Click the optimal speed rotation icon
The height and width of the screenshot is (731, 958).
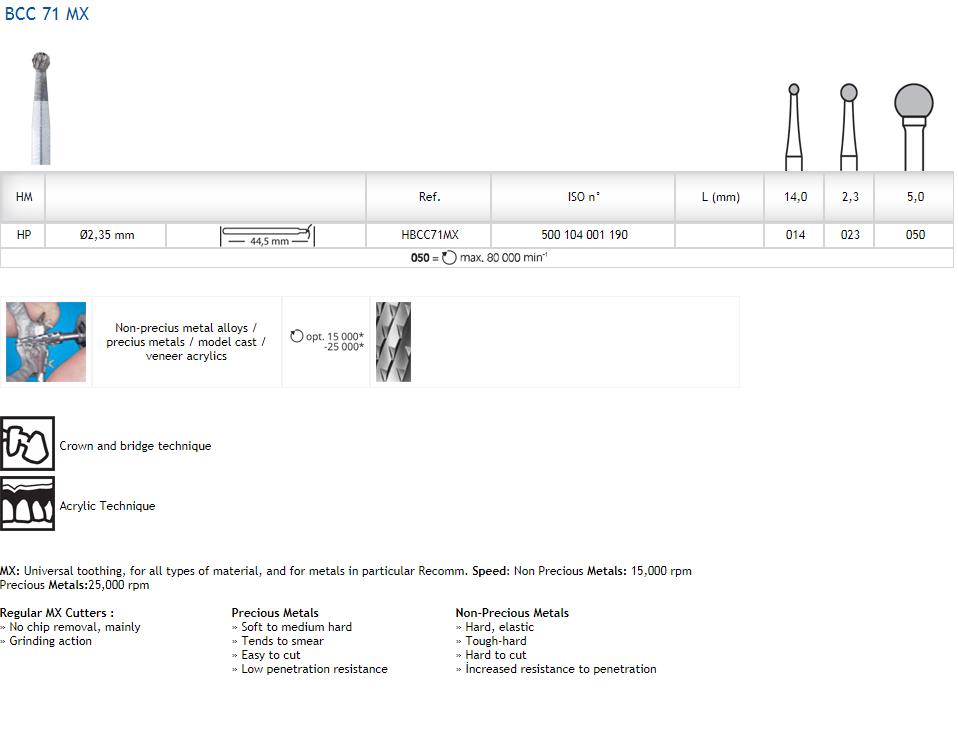(297, 336)
